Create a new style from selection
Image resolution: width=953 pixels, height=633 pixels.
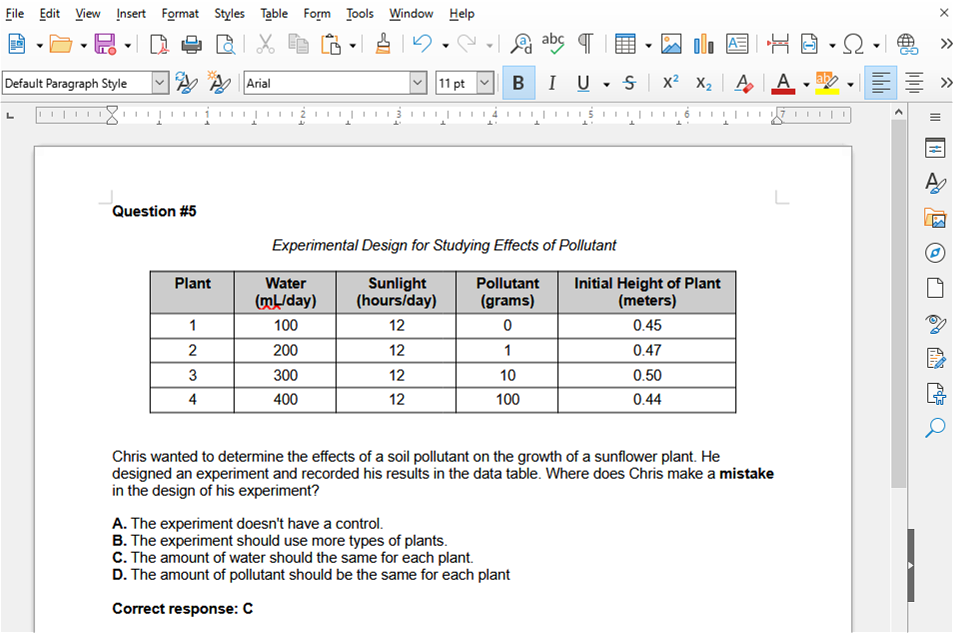[x=219, y=83]
